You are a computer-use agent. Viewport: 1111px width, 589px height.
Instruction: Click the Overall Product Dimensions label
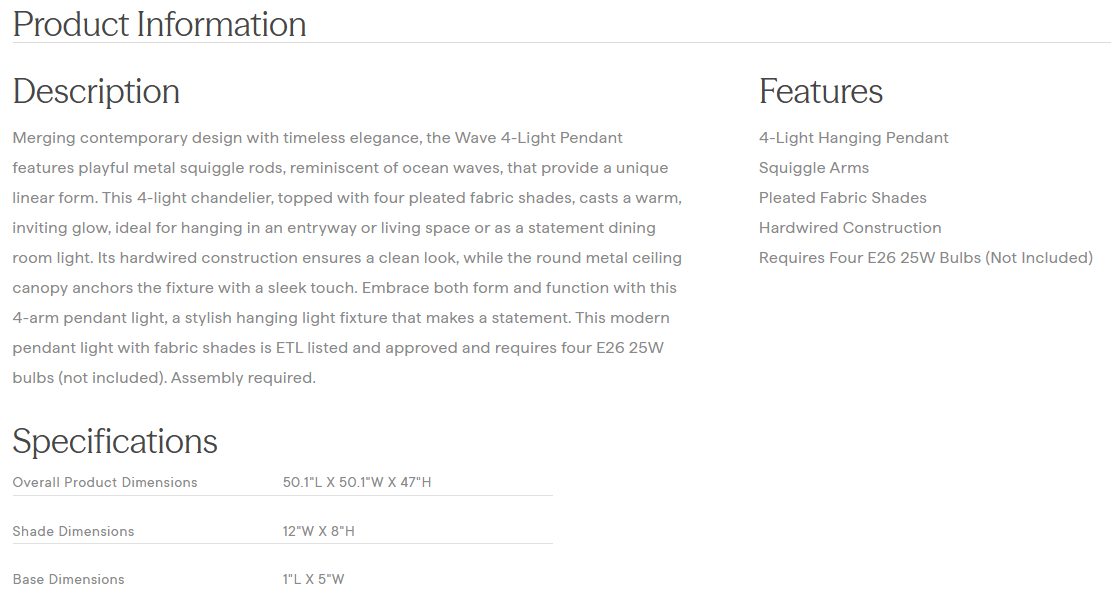[105, 483]
